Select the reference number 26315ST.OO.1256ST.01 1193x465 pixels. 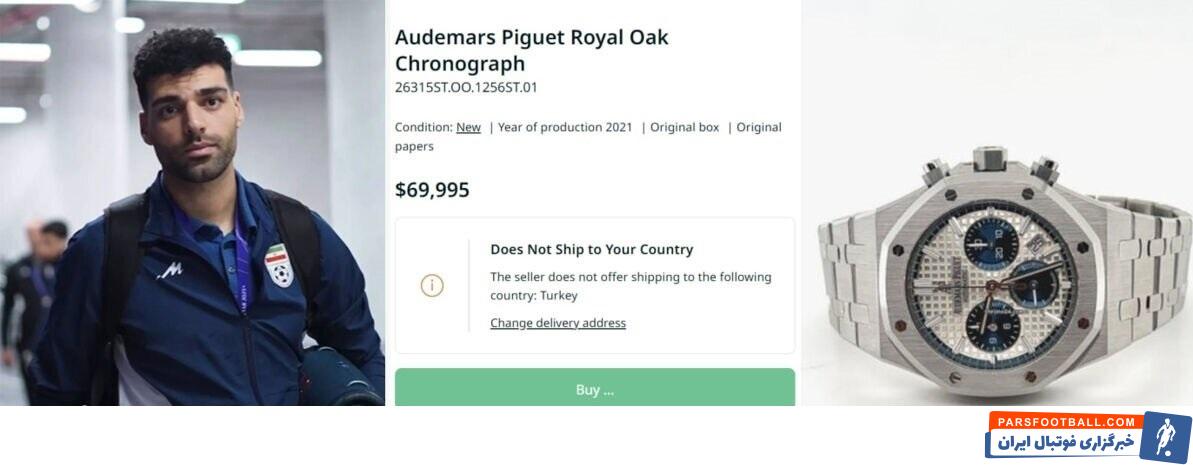466,87
